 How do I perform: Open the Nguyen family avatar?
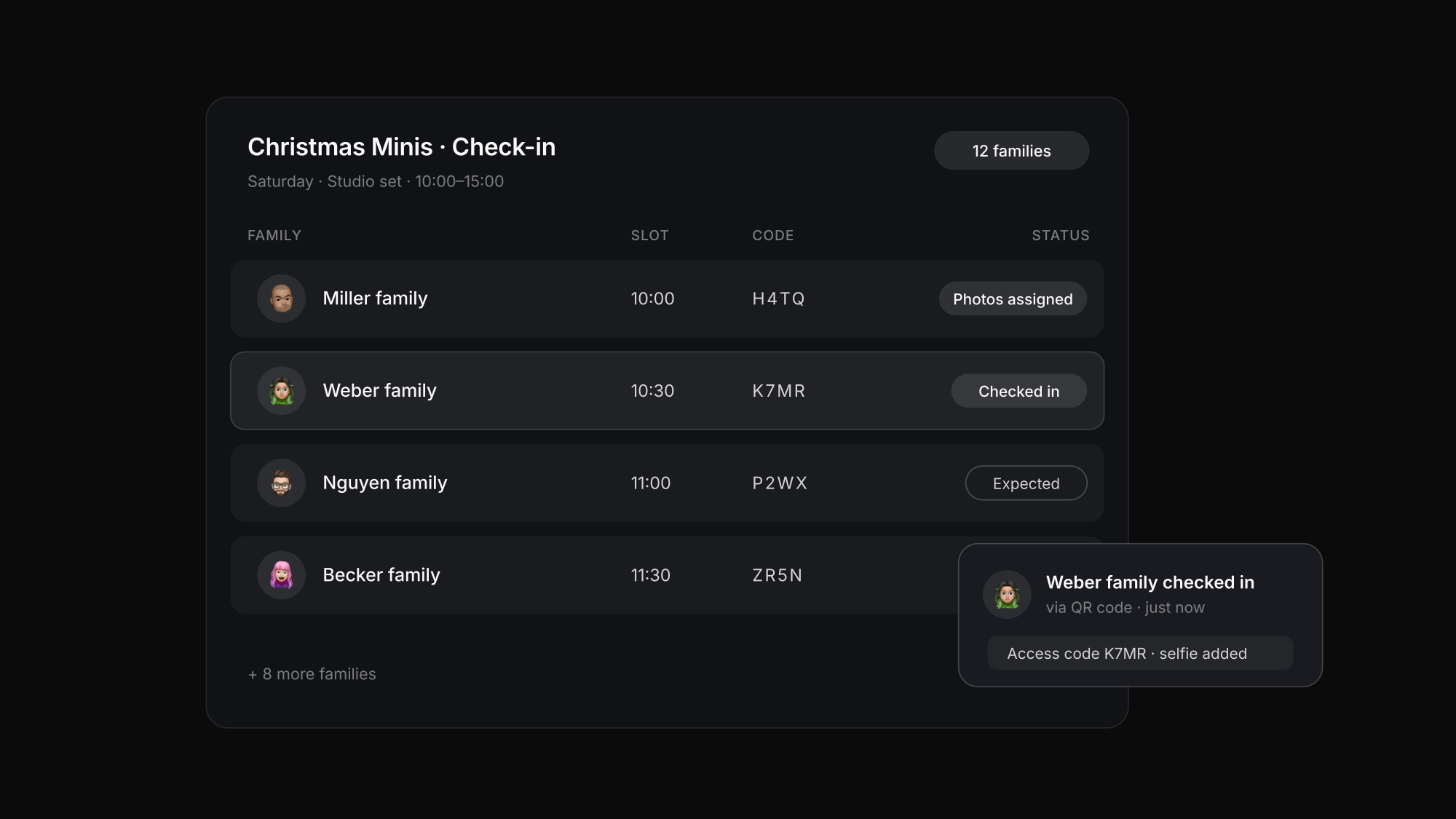pyautogui.click(x=281, y=483)
